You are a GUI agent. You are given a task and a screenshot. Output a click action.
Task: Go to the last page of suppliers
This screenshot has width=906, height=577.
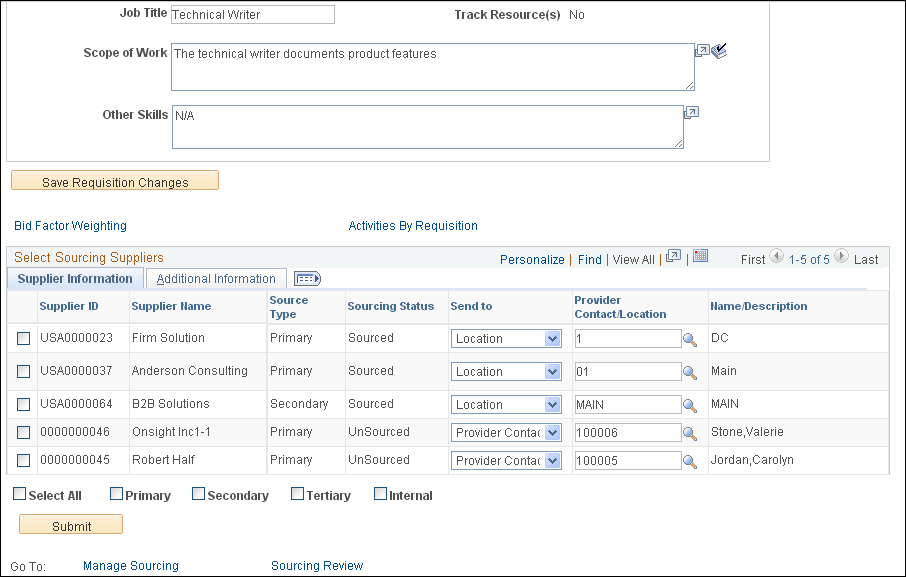866,258
